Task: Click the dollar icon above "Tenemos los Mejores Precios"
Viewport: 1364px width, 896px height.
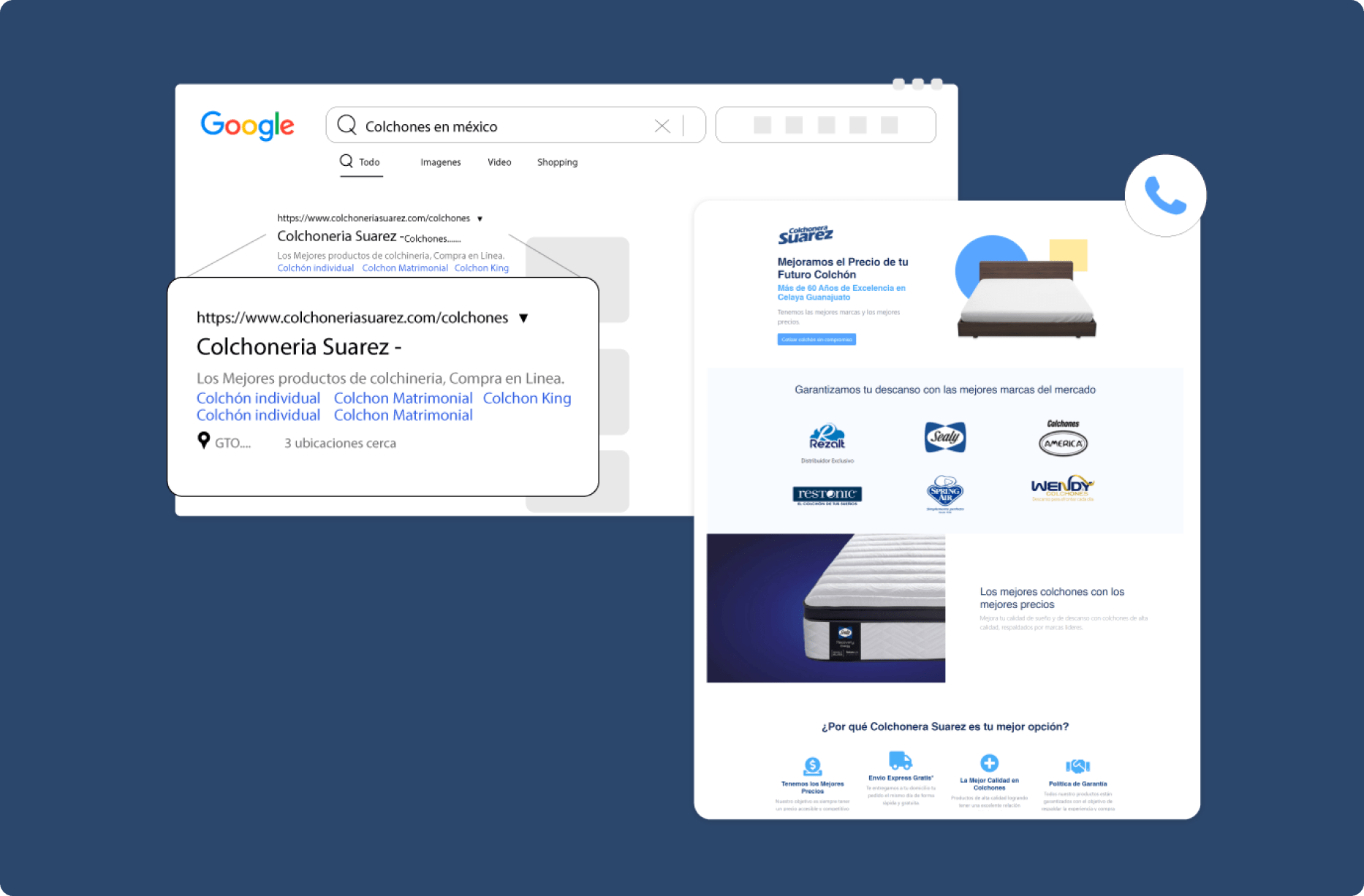Action: (x=812, y=767)
